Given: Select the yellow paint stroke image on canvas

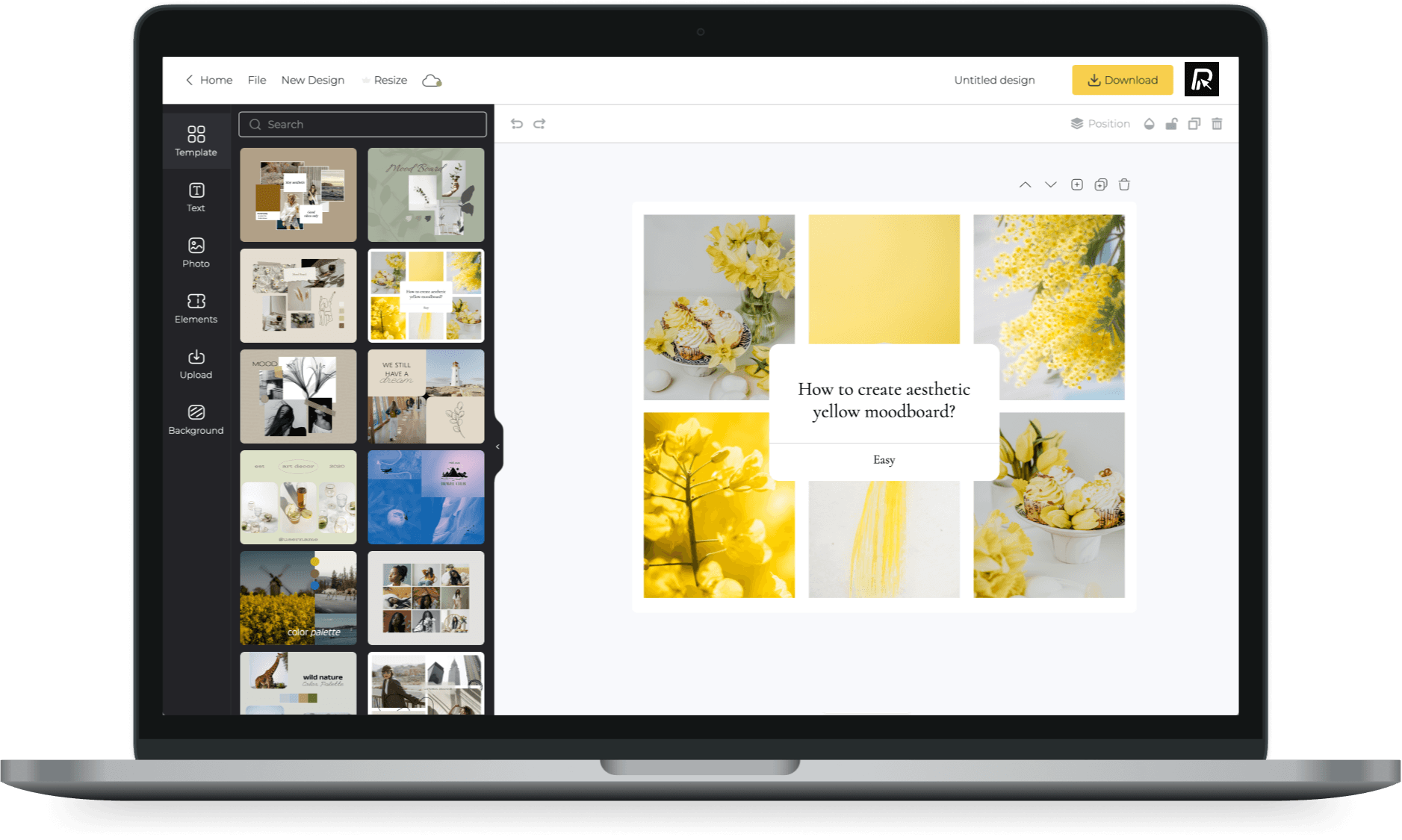Looking at the screenshot, I should 884,539.
